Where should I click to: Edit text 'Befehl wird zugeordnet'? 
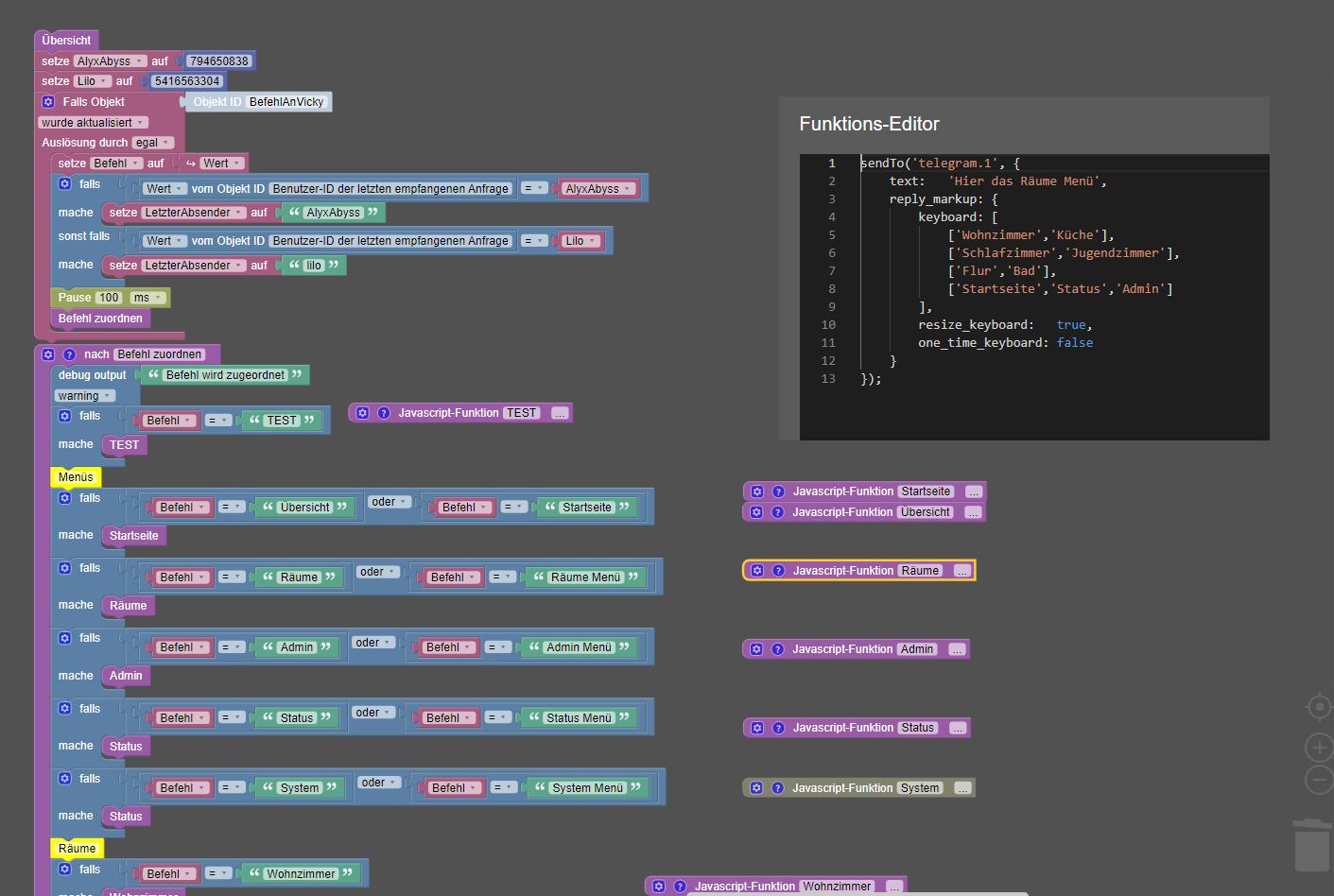coord(225,375)
